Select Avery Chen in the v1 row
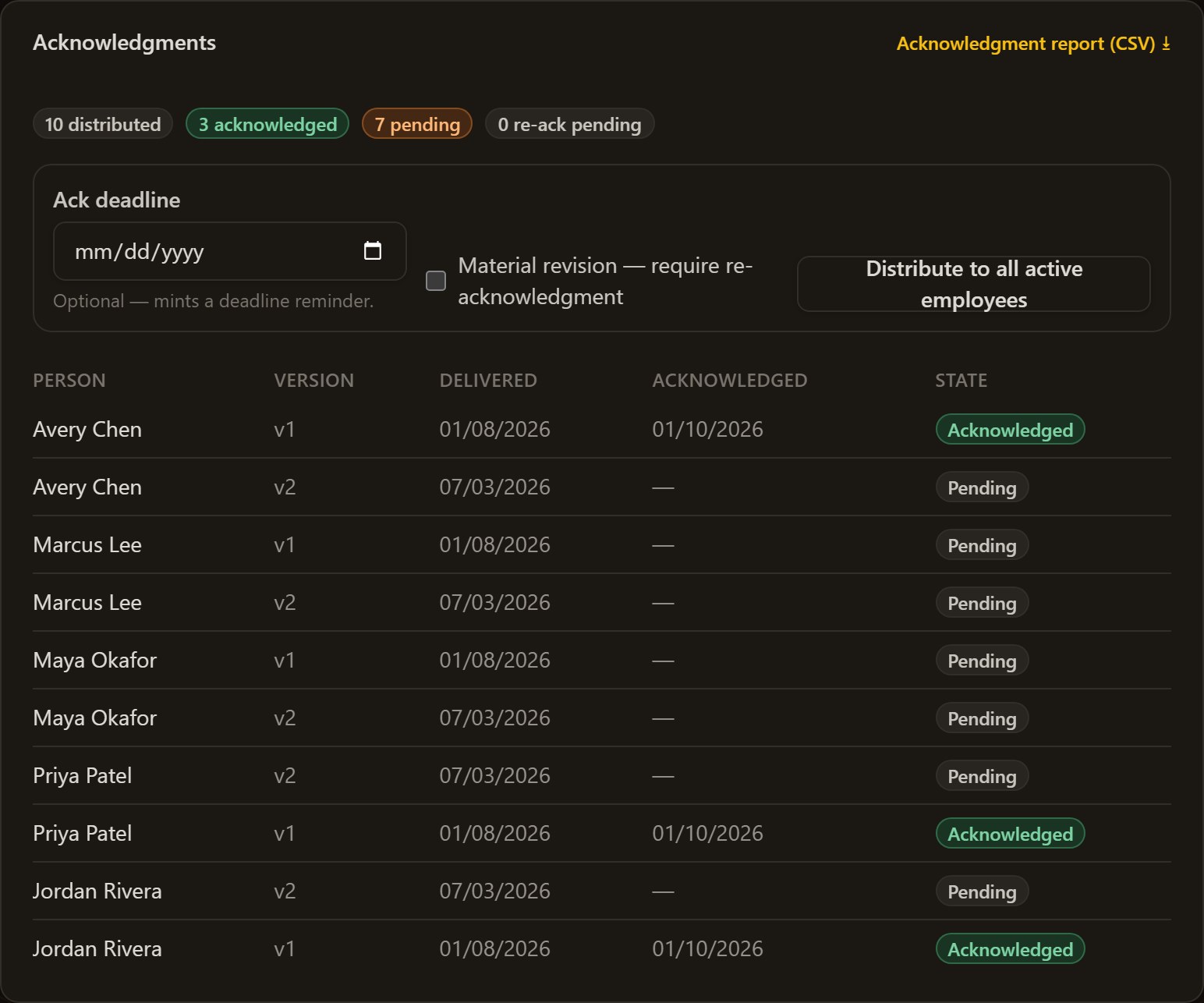This screenshot has width=1204, height=1003. point(87,430)
